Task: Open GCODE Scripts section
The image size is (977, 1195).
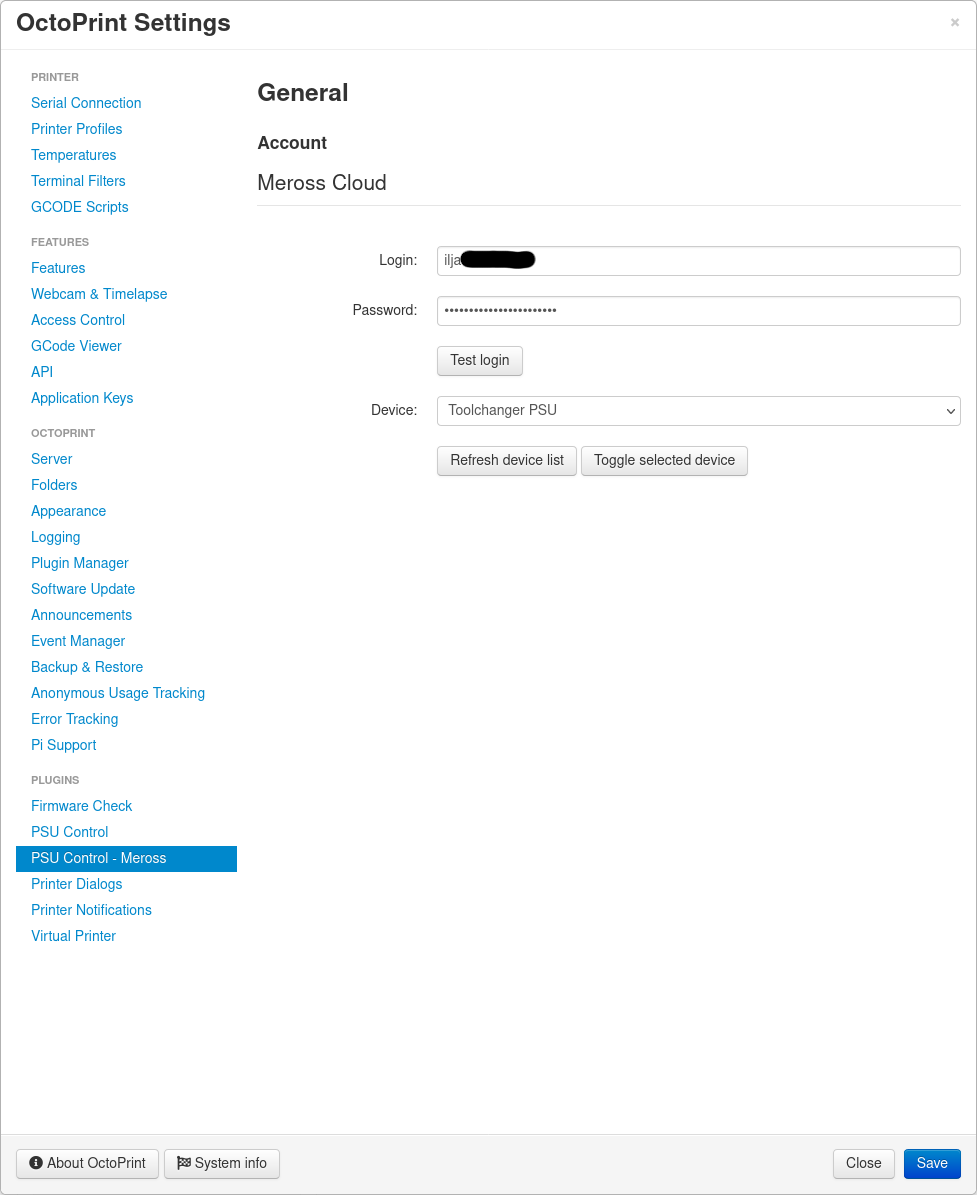Action: pos(79,207)
